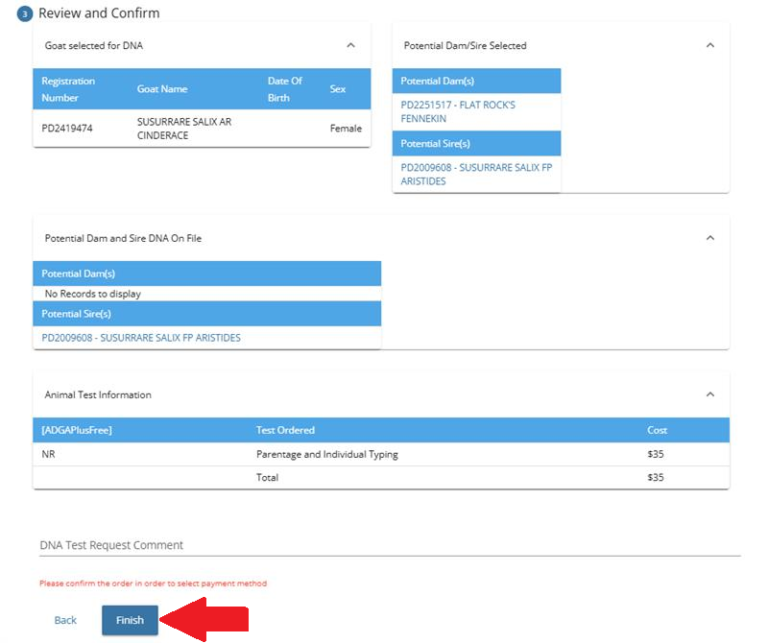Image resolution: width=768 pixels, height=643 pixels.
Task: Click the [ADGAPlusFree] column header
Action: [x=77, y=430]
